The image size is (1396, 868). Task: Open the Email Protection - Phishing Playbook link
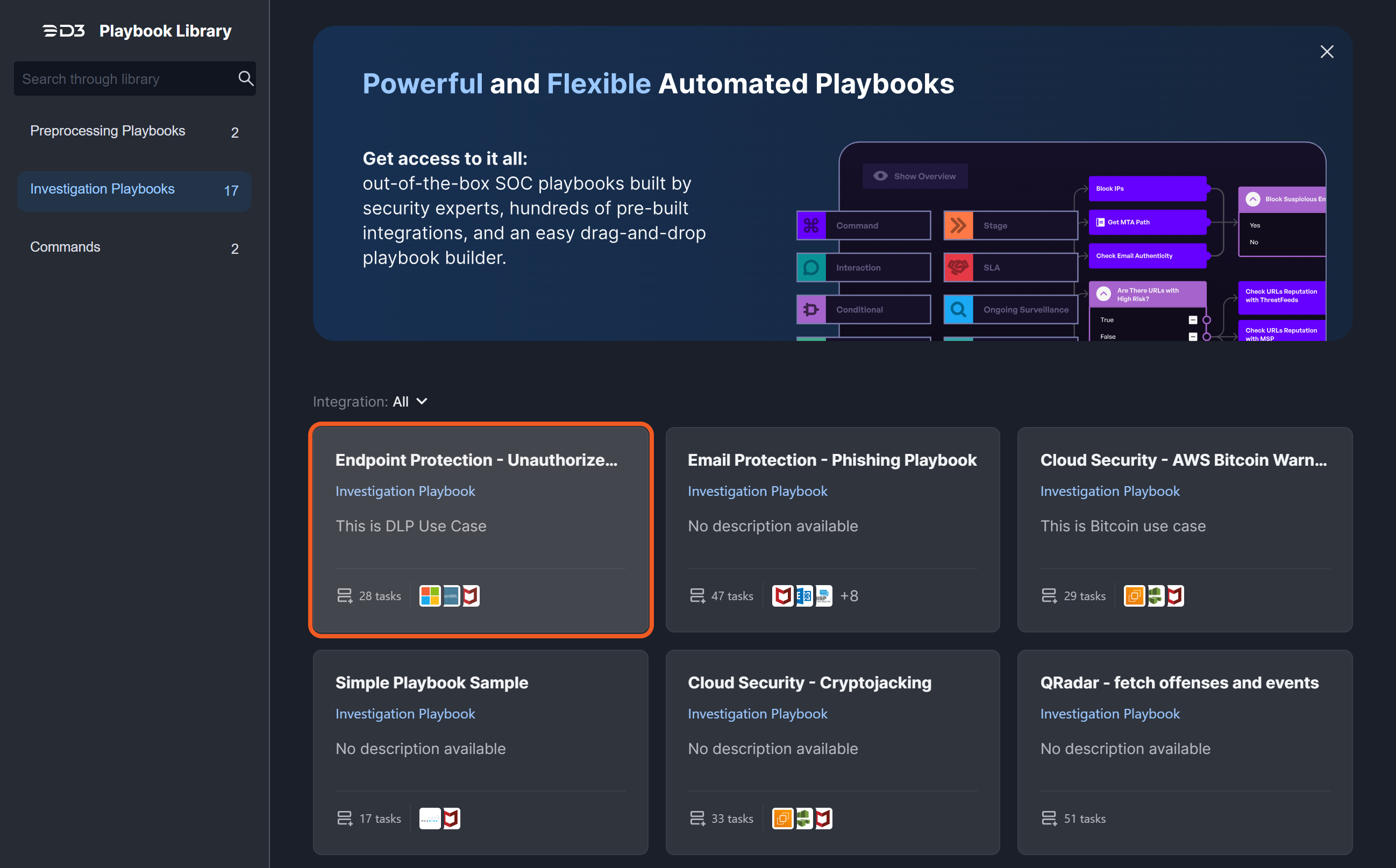pos(832,459)
